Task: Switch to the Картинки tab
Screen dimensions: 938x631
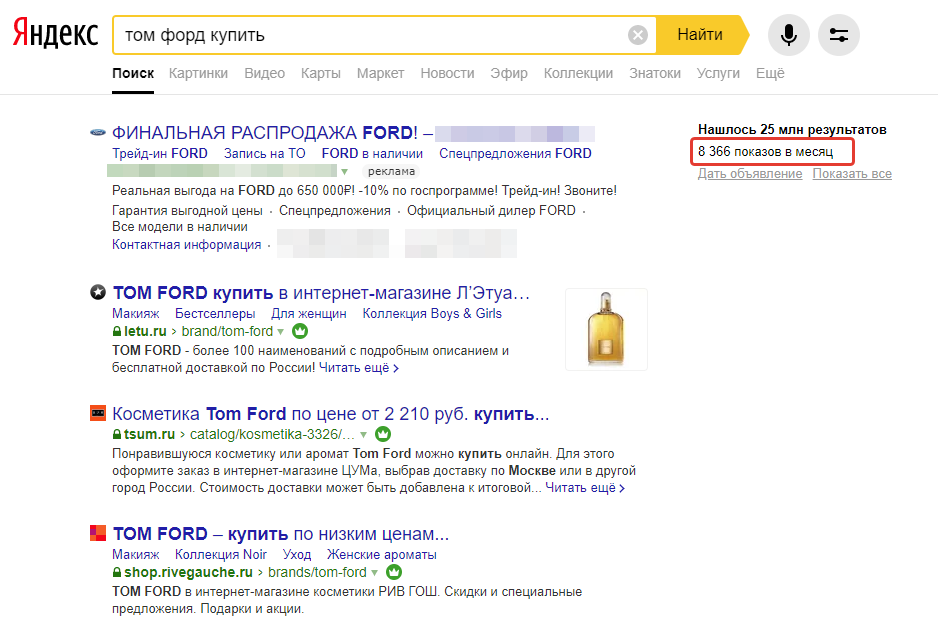Action: click(x=198, y=73)
